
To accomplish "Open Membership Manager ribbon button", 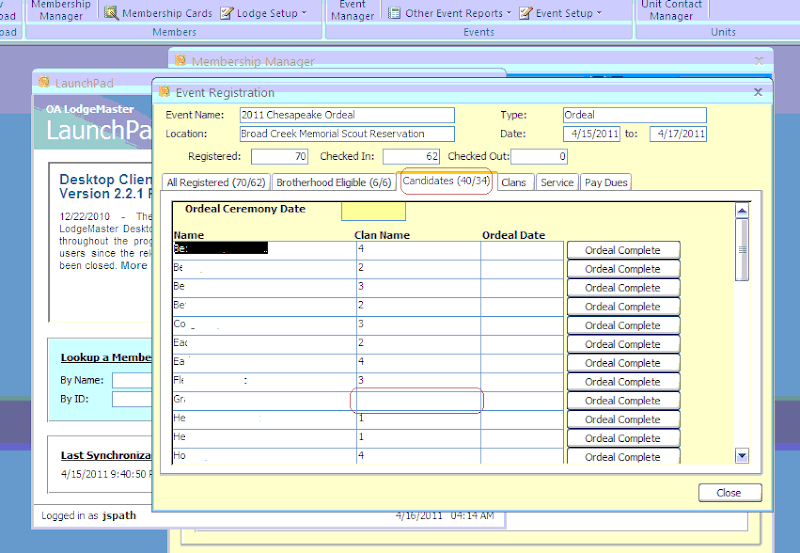I will click(61, 11).
